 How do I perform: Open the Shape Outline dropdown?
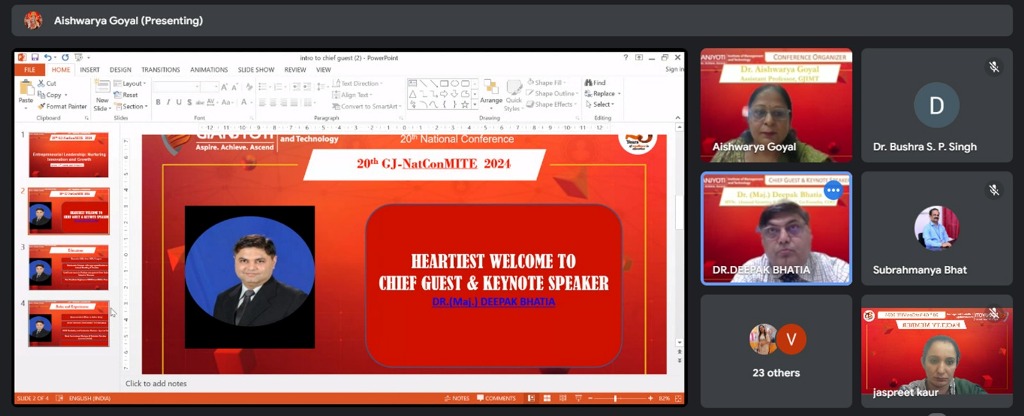coord(553,93)
